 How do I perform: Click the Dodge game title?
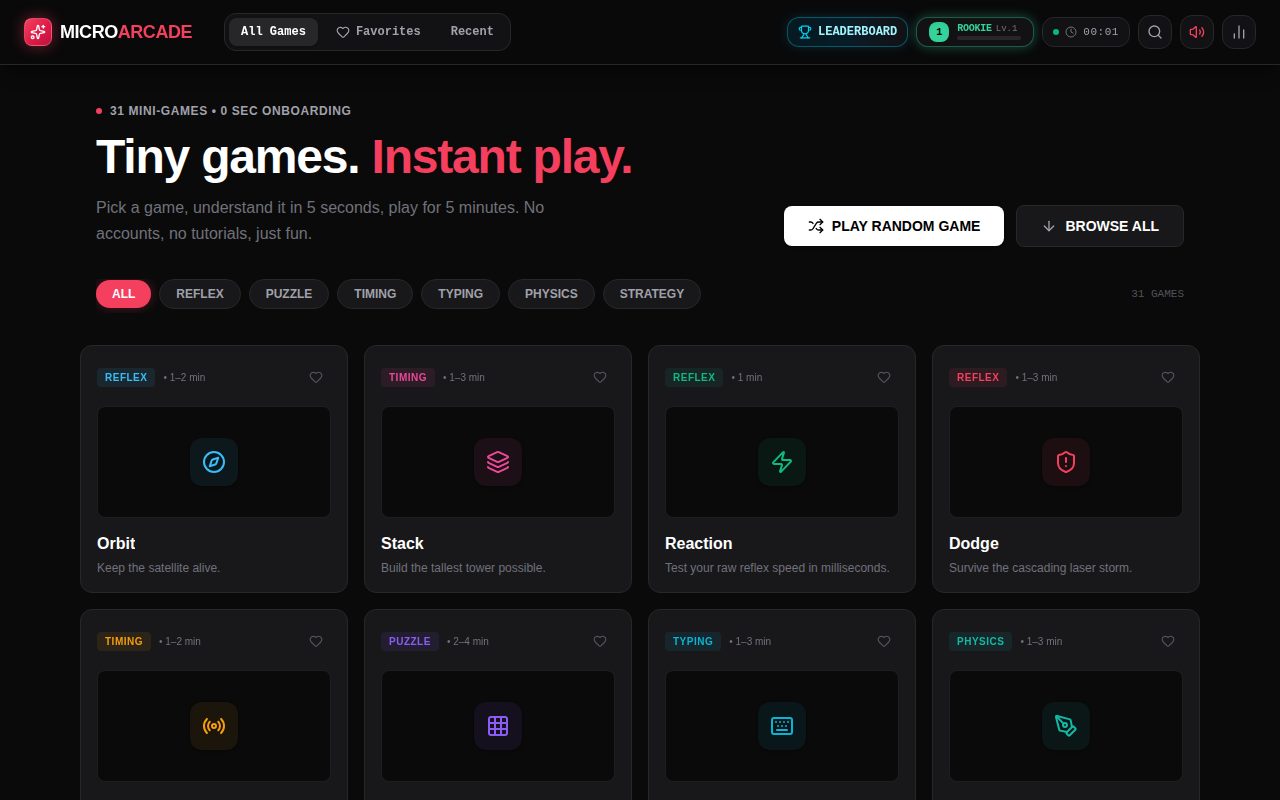tap(974, 543)
